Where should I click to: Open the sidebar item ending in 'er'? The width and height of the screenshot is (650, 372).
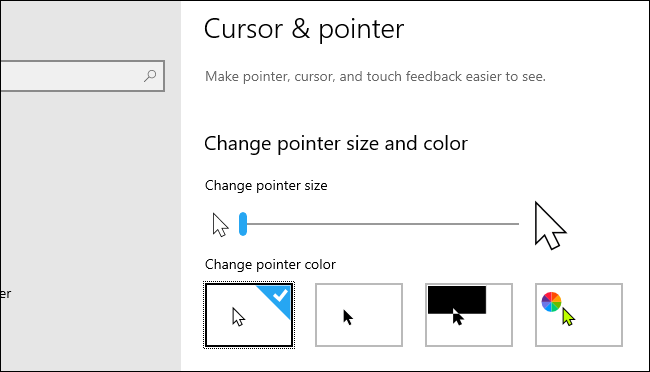(x=5, y=294)
